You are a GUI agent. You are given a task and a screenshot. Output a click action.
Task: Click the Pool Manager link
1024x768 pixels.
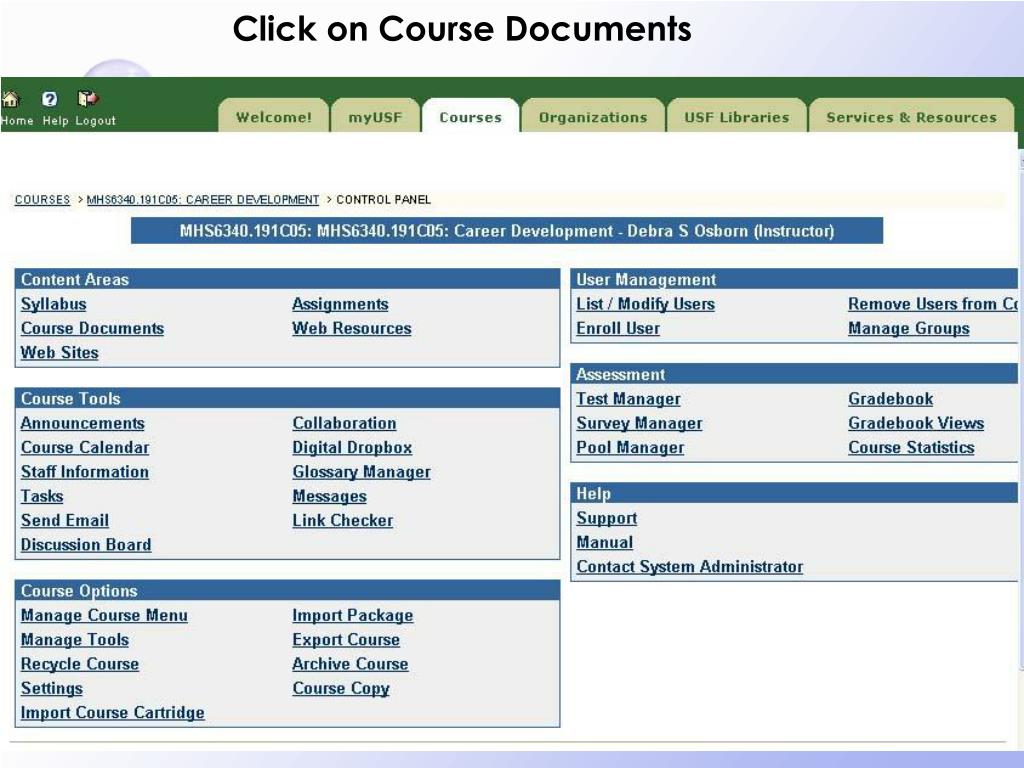pyautogui.click(x=630, y=448)
